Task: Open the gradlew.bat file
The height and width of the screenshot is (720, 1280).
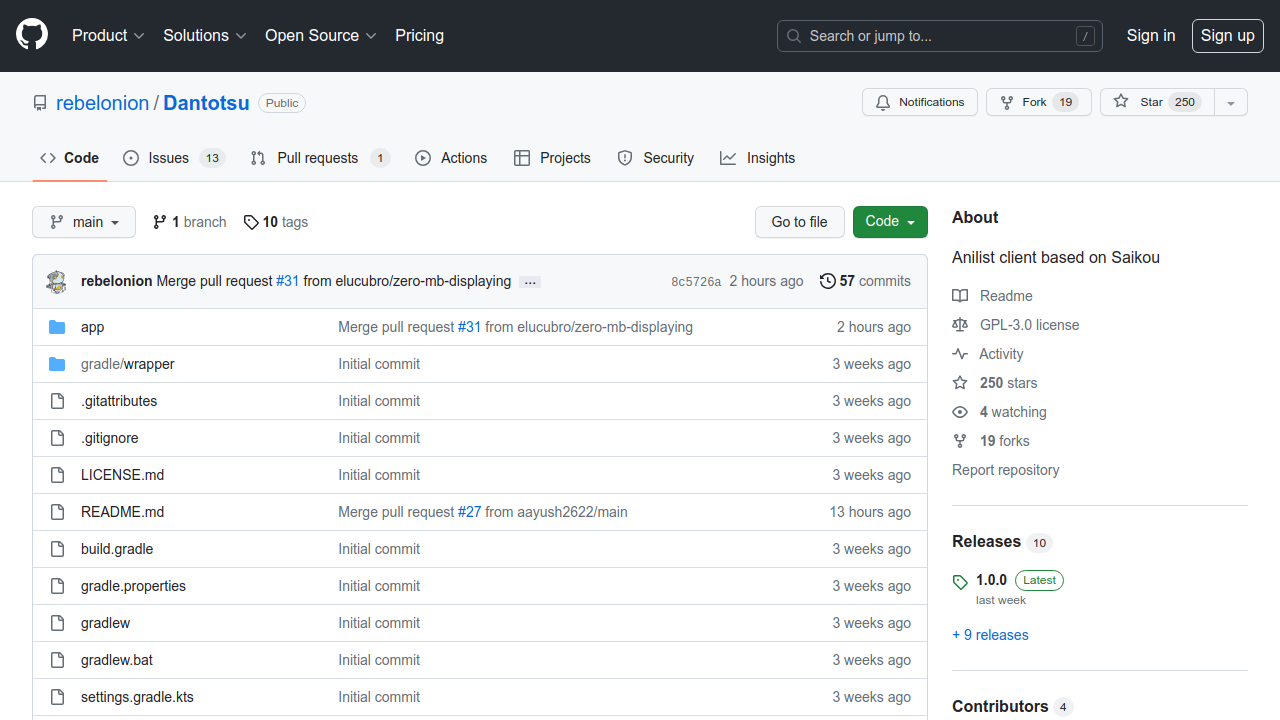Action: 117,660
